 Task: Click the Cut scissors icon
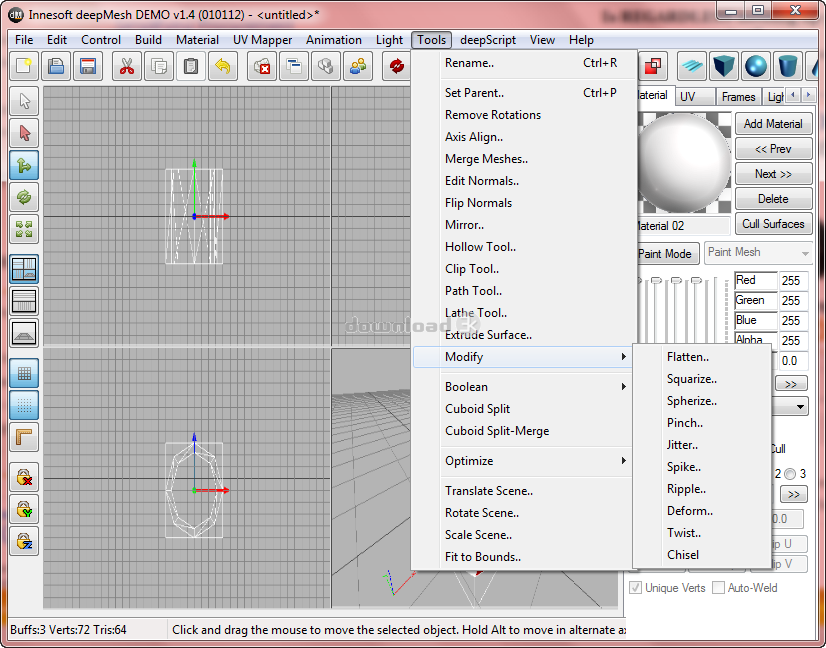[127, 66]
